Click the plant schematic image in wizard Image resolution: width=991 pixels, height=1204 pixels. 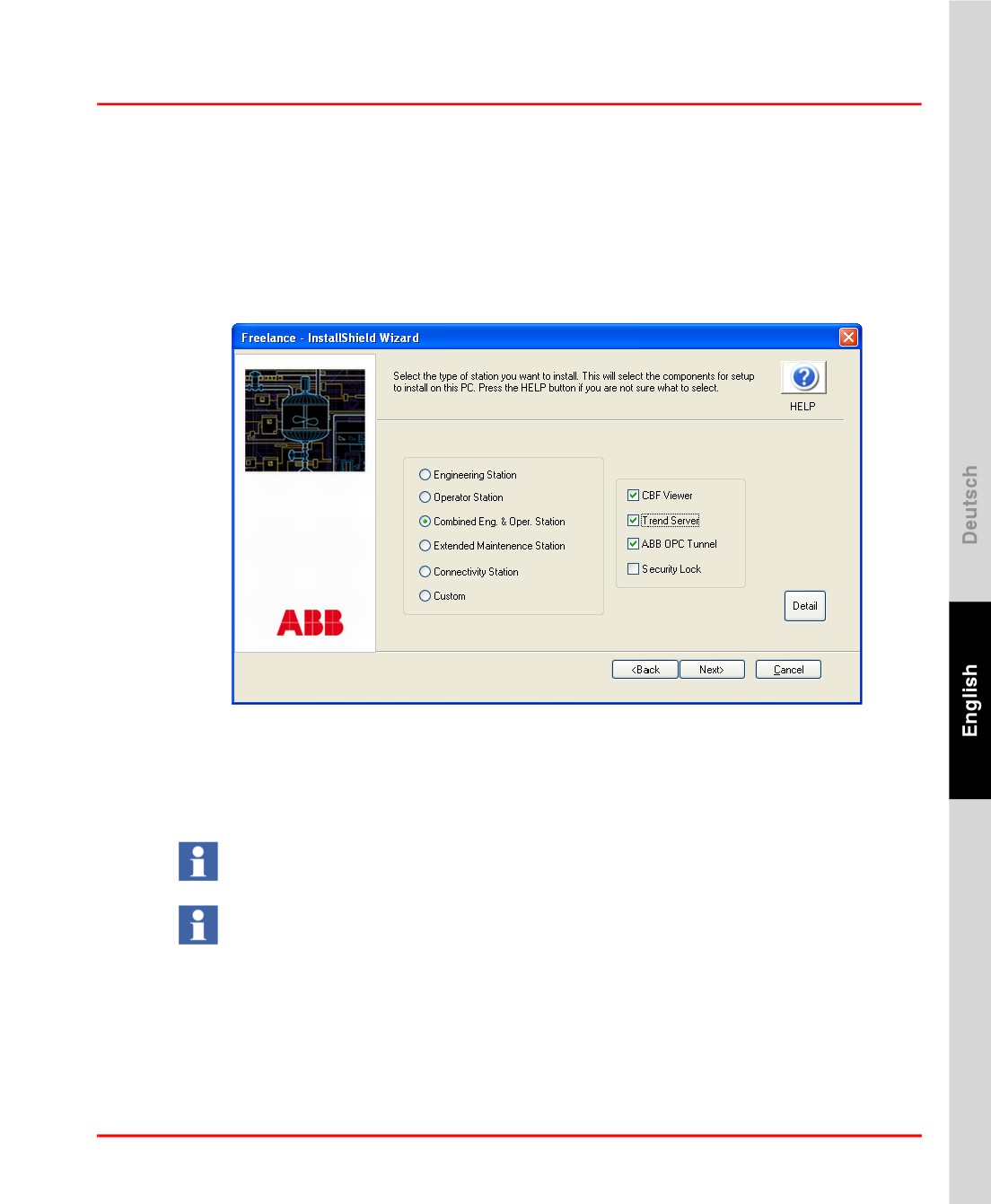[x=305, y=420]
